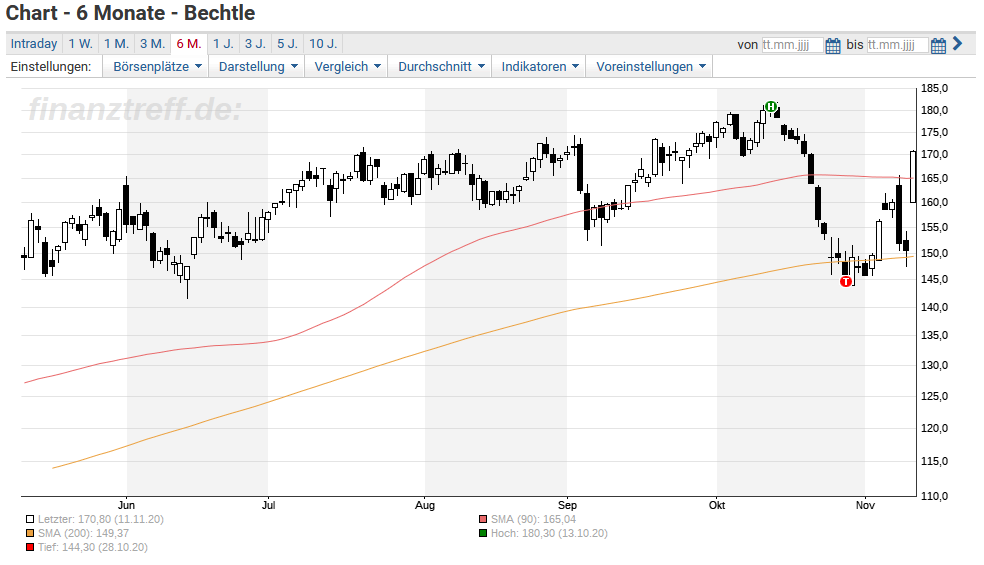Open the Vergleich dropdown
The image size is (984, 565).
coord(347,67)
